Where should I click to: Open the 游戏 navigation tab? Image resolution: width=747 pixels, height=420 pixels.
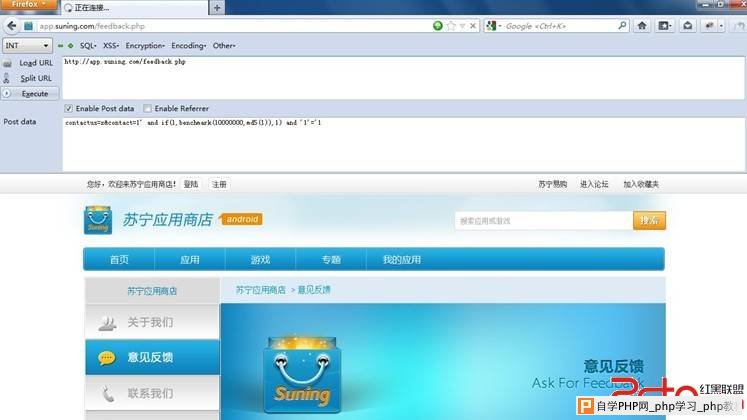(260, 260)
